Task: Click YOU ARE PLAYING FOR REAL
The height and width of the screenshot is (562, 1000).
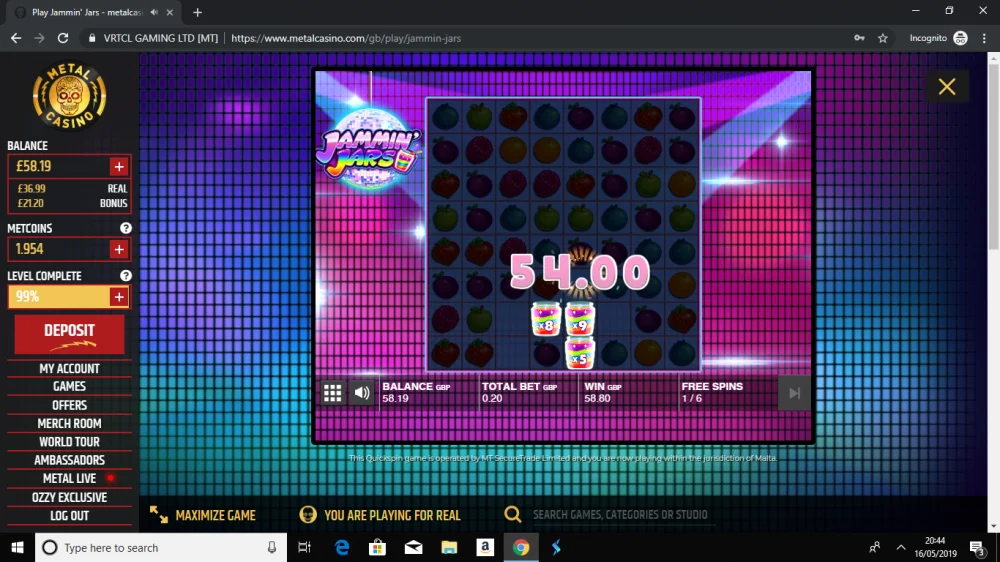Action: 392,515
